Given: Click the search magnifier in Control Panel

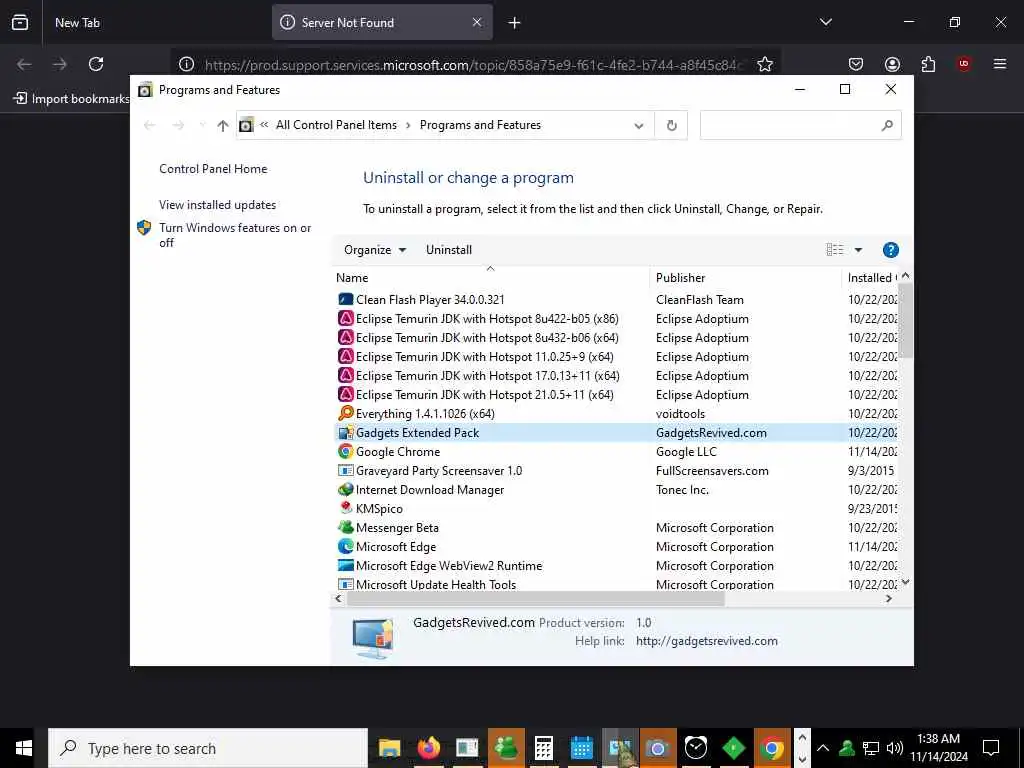Looking at the screenshot, I should pyautogui.click(x=886, y=125).
